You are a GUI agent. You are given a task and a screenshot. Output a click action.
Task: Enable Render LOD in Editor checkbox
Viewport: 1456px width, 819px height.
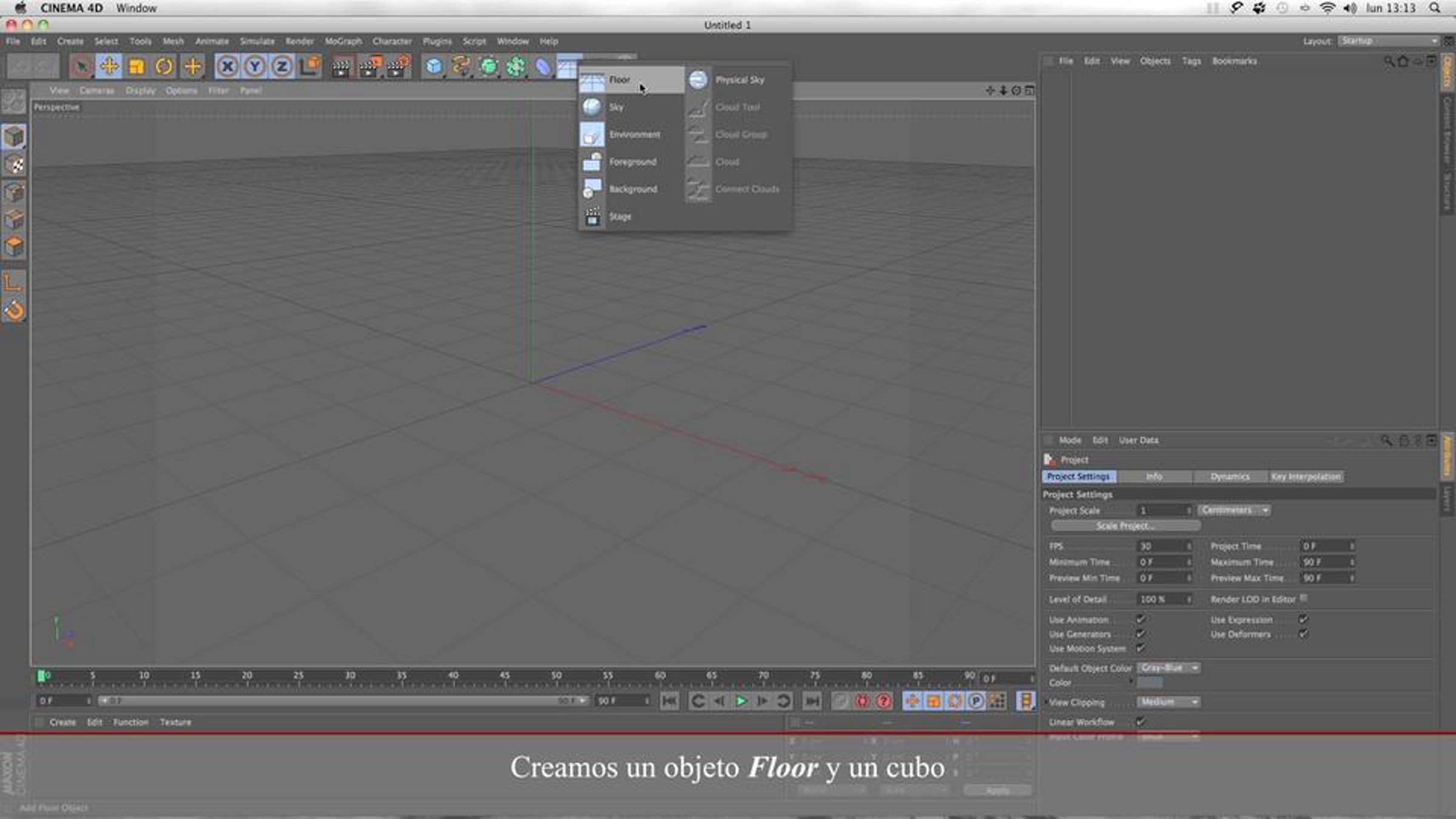tap(1304, 599)
